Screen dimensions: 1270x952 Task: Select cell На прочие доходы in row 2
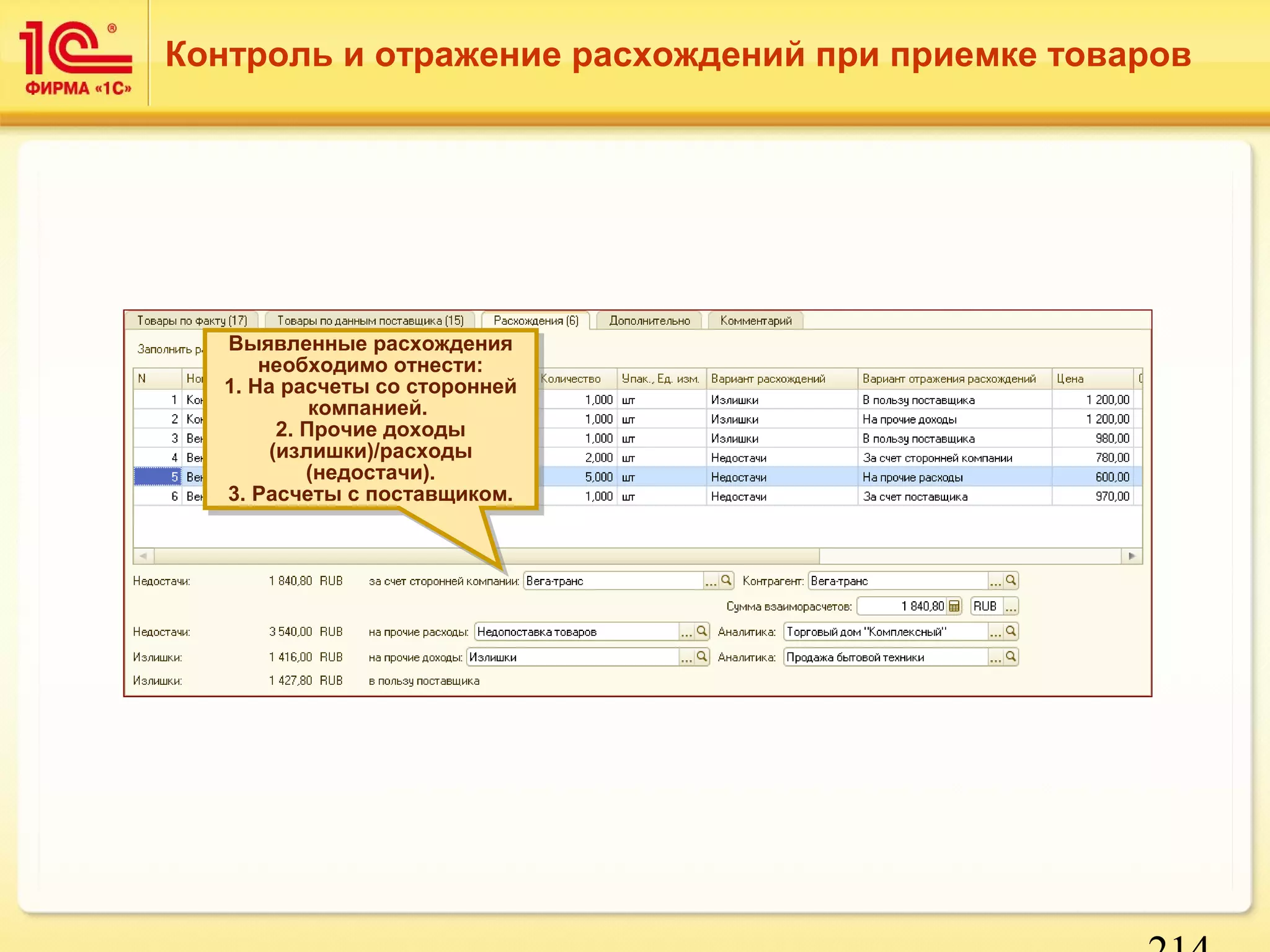(955, 420)
